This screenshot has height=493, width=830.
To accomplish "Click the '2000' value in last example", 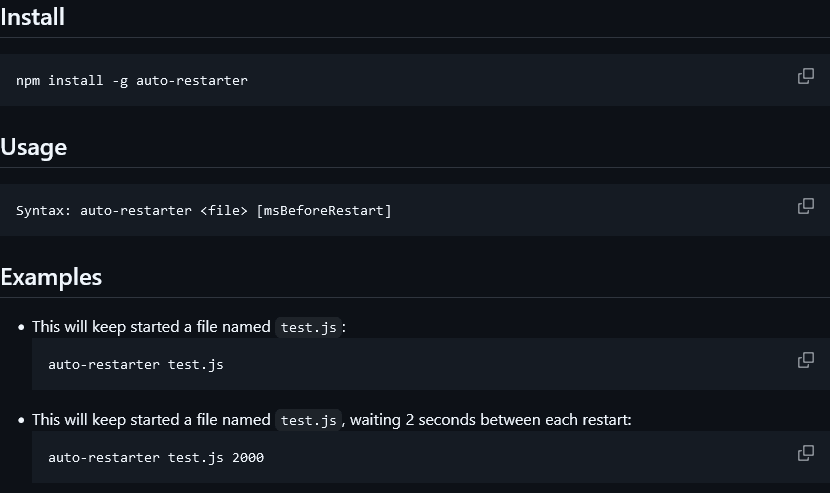I will pos(248,458).
